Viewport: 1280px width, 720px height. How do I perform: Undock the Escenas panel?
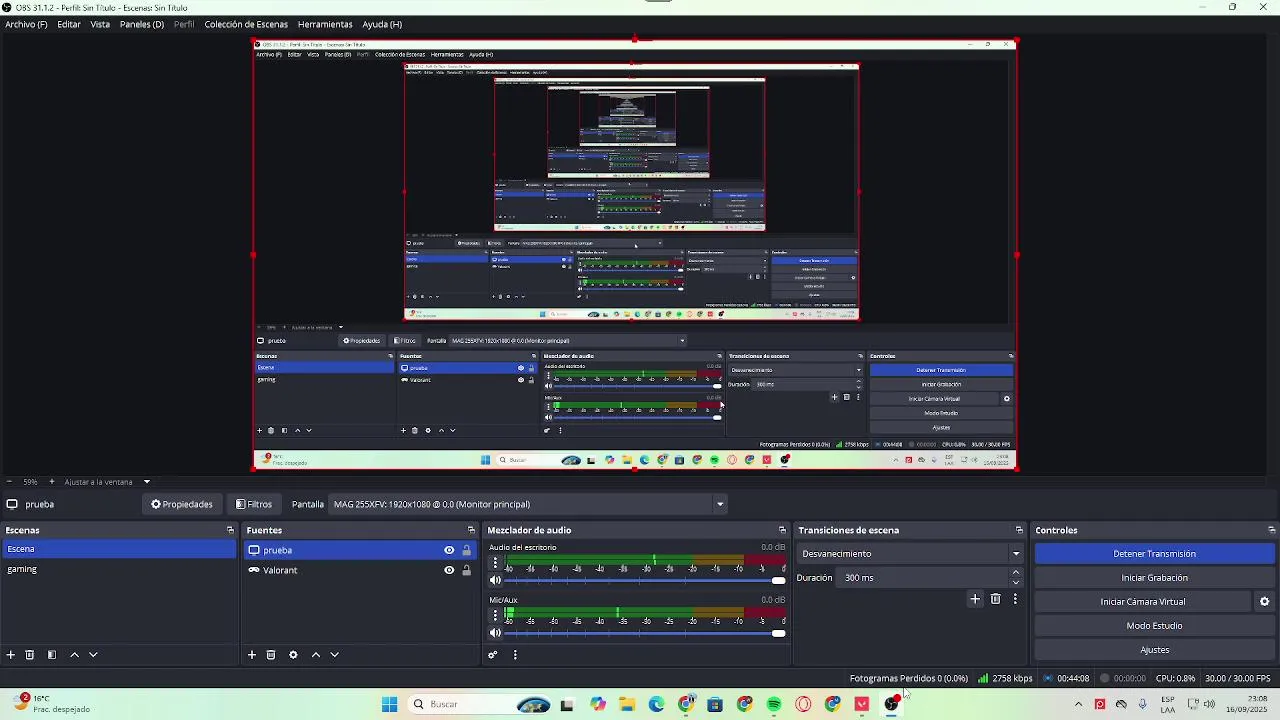[x=230, y=530]
